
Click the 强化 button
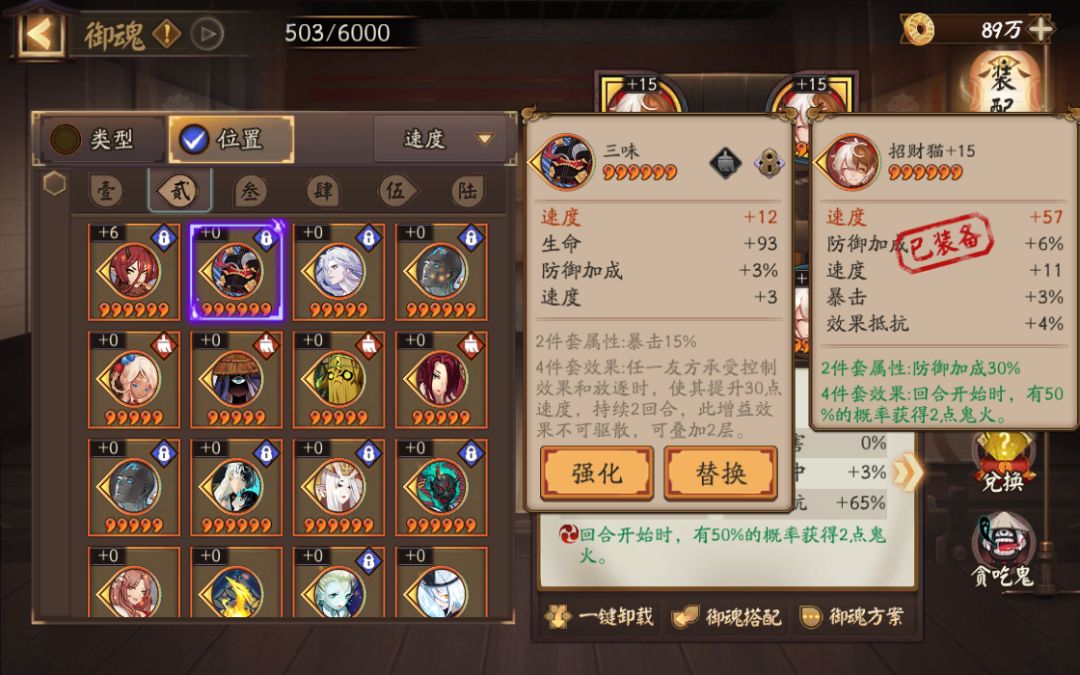596,472
